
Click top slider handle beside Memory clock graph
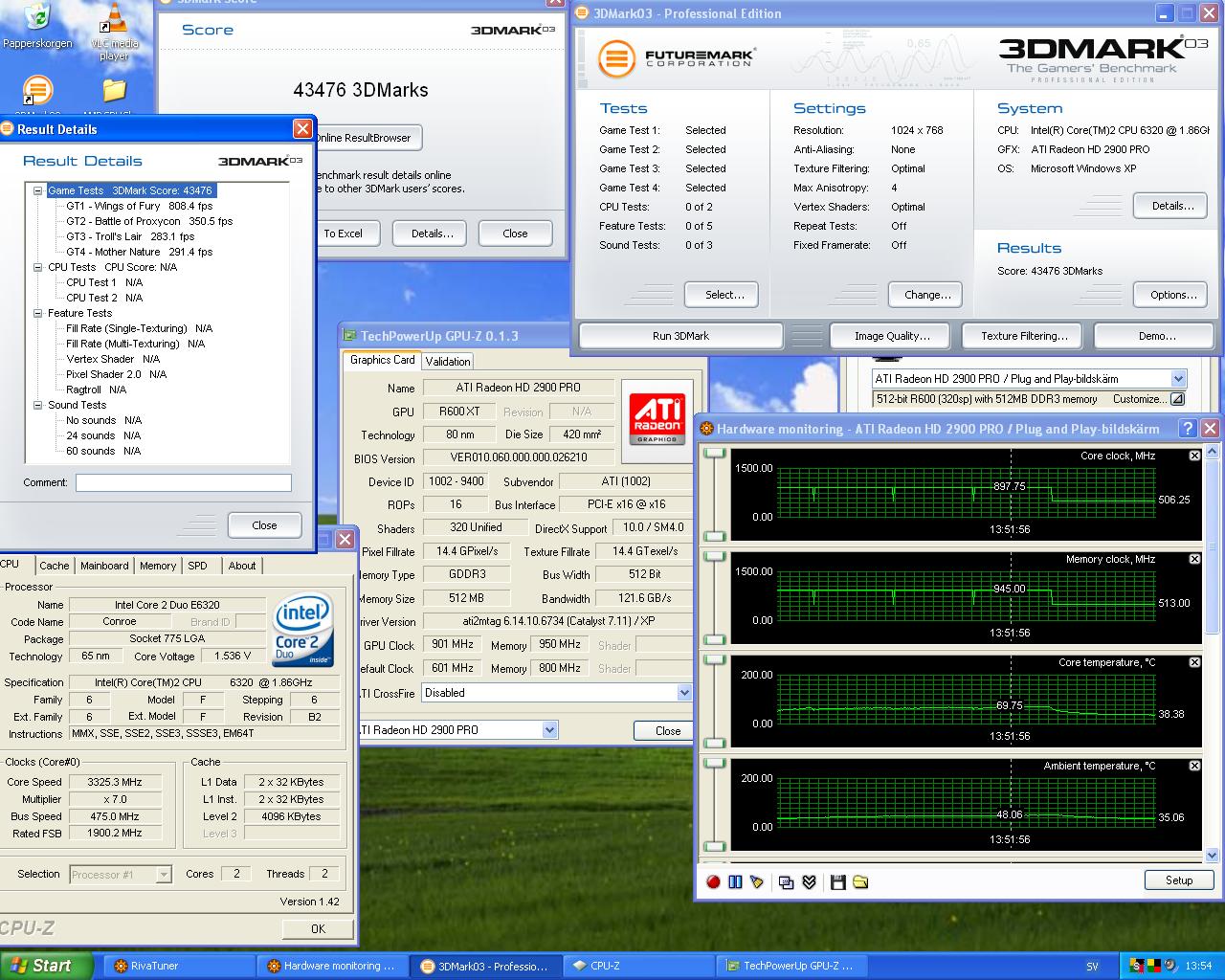(714, 558)
